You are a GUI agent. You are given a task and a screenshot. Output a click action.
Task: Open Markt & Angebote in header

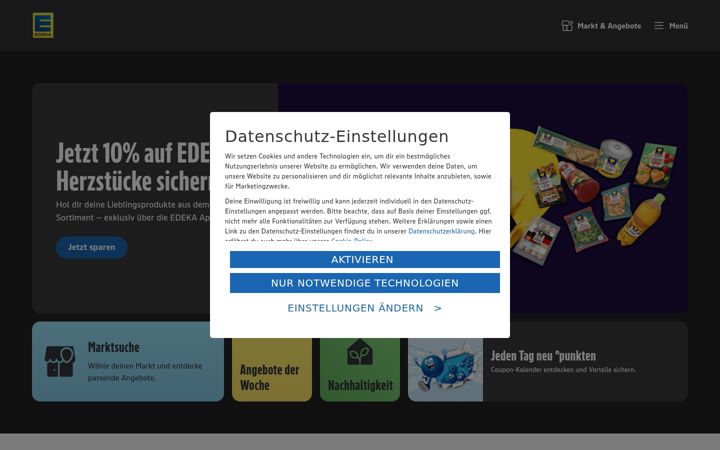[602, 26]
